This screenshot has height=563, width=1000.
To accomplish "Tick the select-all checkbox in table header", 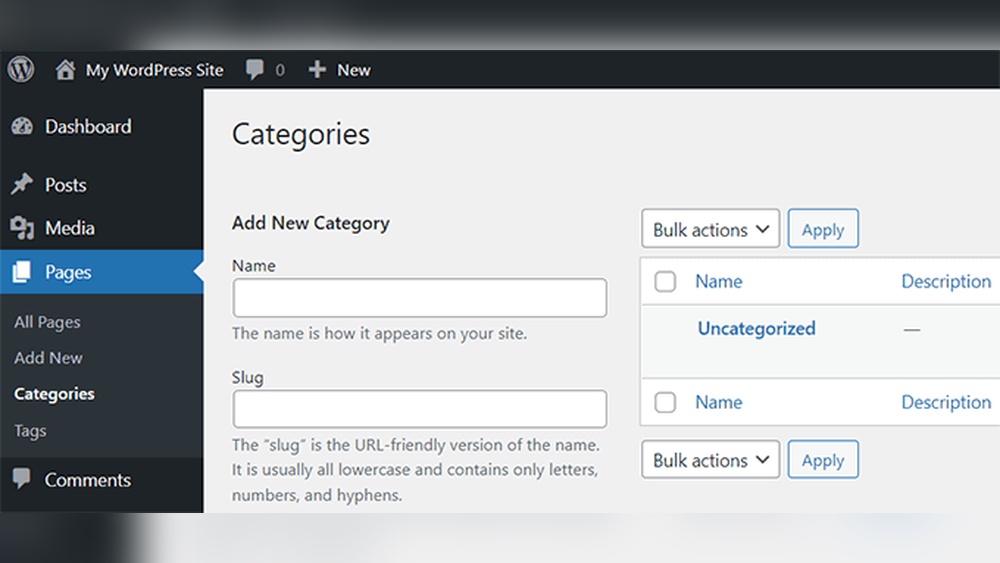I will coord(665,281).
